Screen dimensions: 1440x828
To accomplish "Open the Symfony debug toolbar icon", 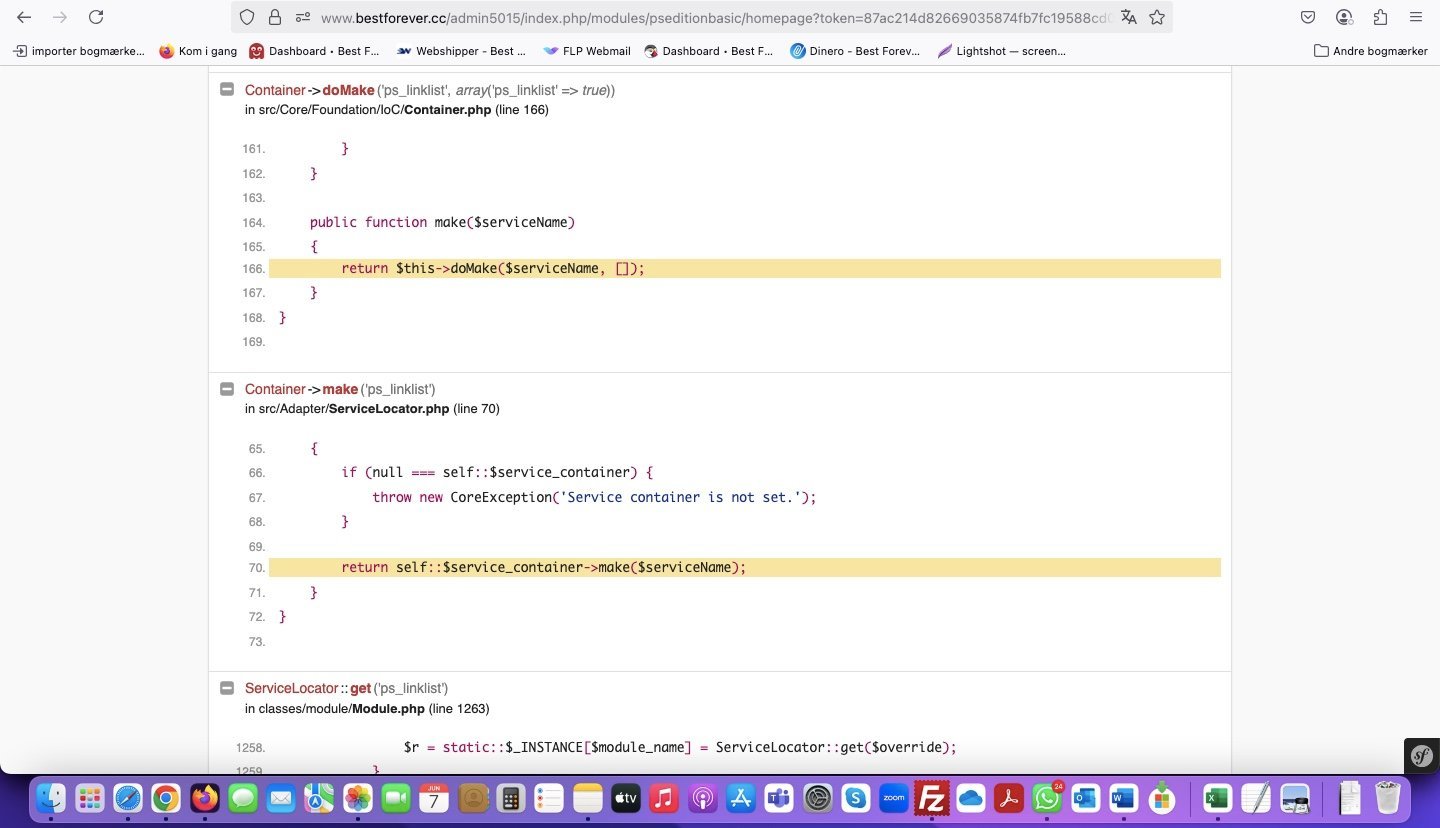I will click(1421, 756).
